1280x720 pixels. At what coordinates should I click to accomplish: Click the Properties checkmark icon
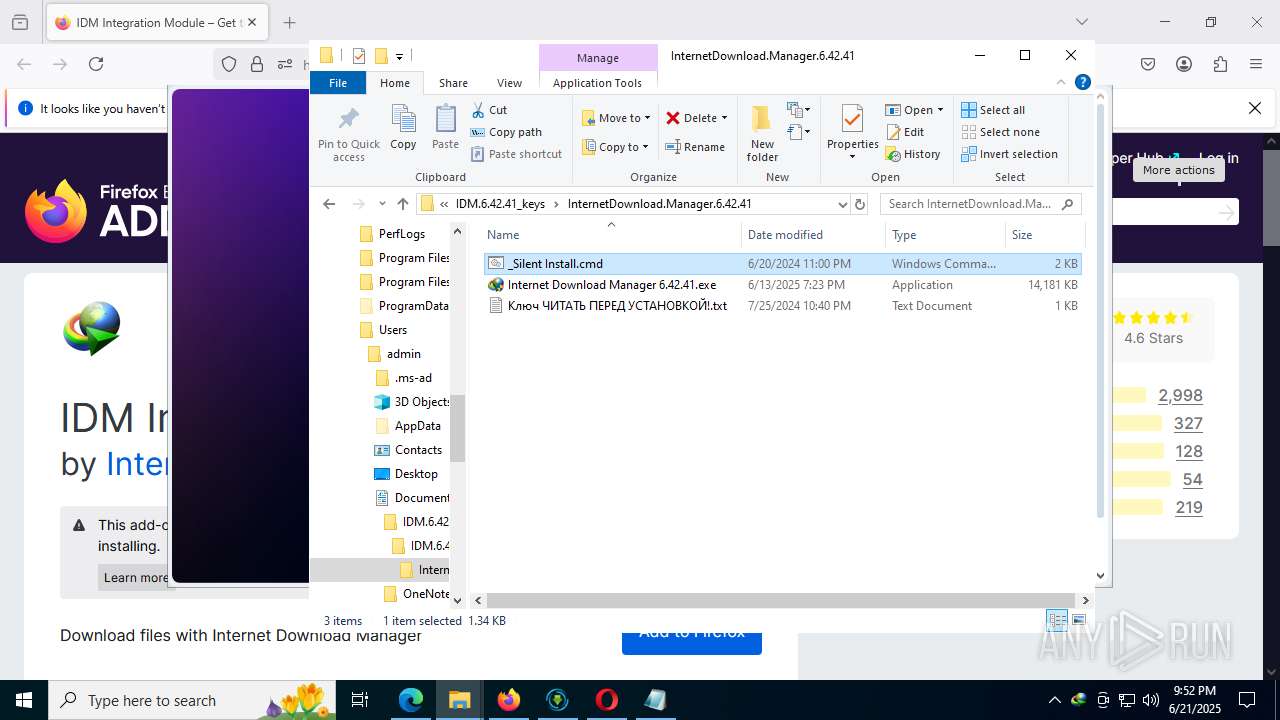tap(852, 120)
